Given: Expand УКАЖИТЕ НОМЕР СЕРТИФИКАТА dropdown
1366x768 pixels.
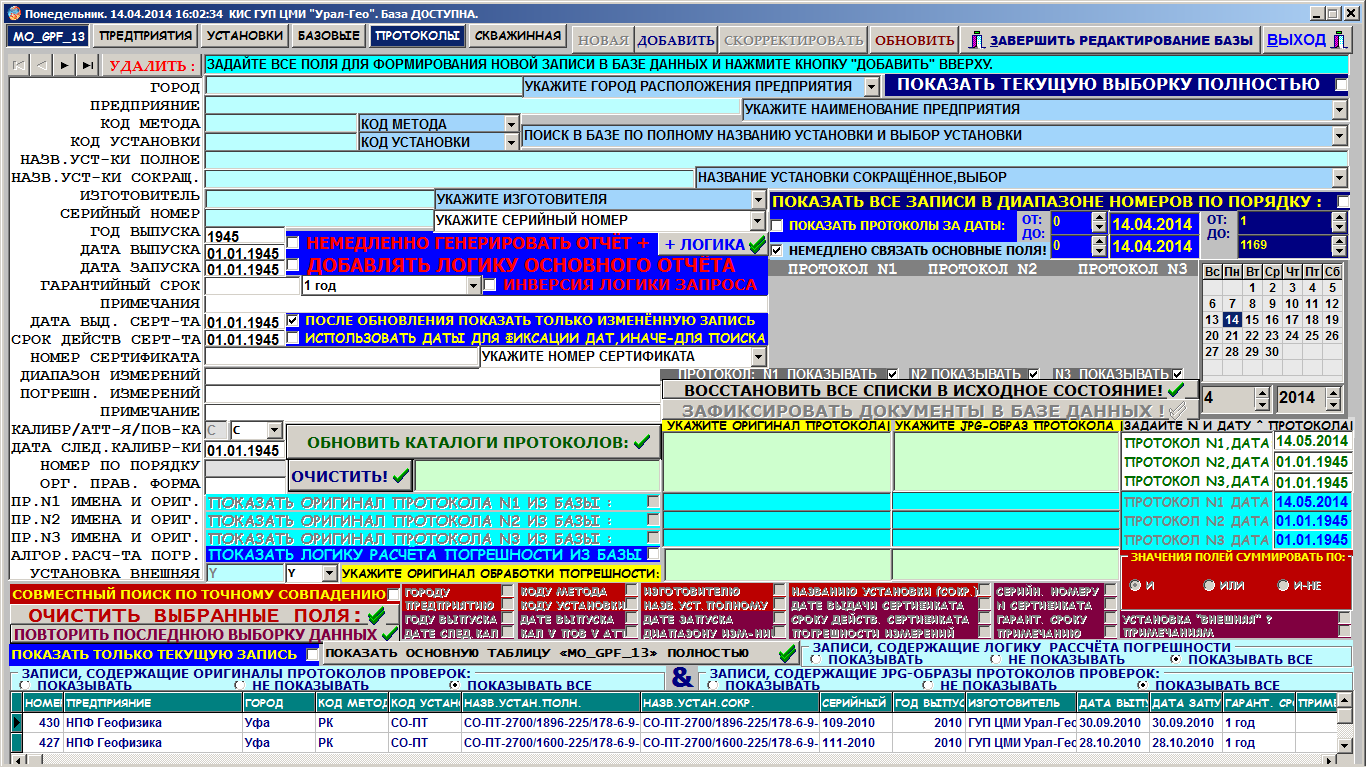Looking at the screenshot, I should coord(758,356).
